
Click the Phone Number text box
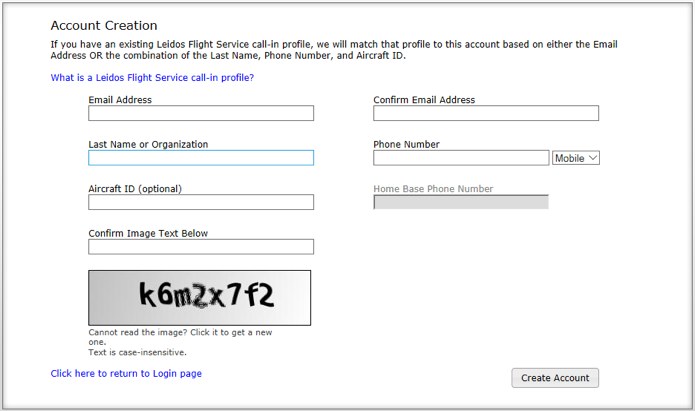(x=461, y=158)
